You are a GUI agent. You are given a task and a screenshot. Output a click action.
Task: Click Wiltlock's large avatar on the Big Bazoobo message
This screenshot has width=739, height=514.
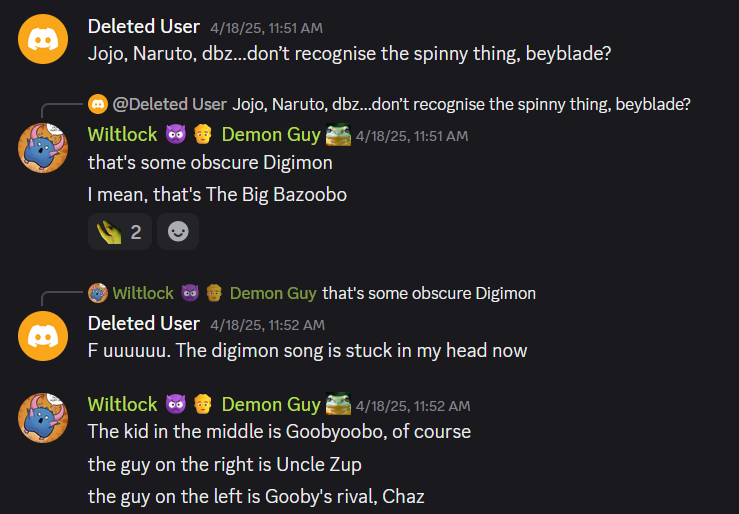click(x=43, y=148)
